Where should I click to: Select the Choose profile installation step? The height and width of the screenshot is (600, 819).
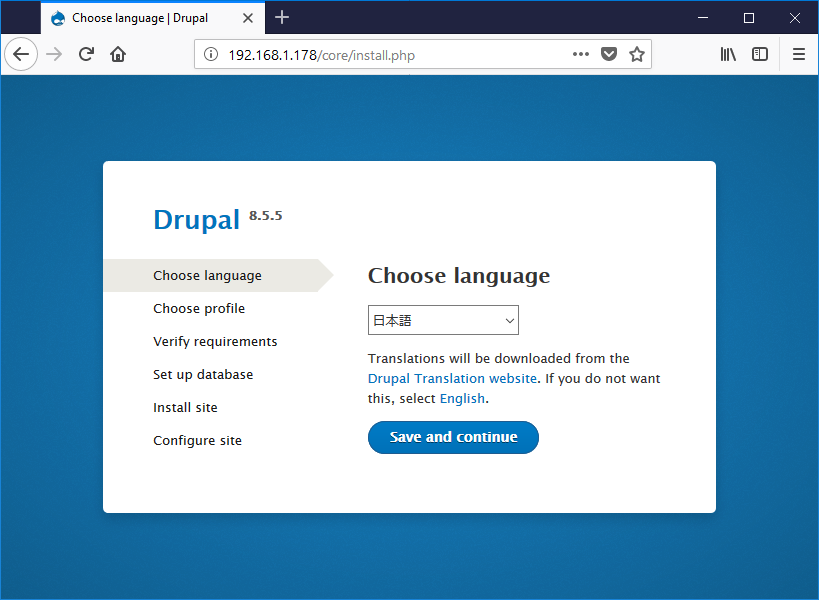(x=199, y=308)
